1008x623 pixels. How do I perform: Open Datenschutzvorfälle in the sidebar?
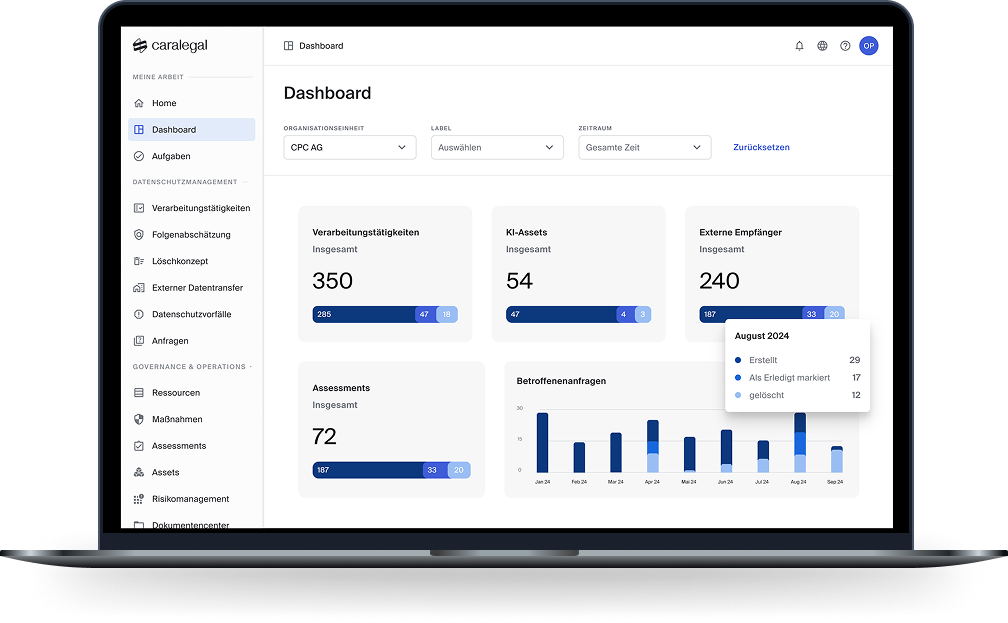click(192, 314)
